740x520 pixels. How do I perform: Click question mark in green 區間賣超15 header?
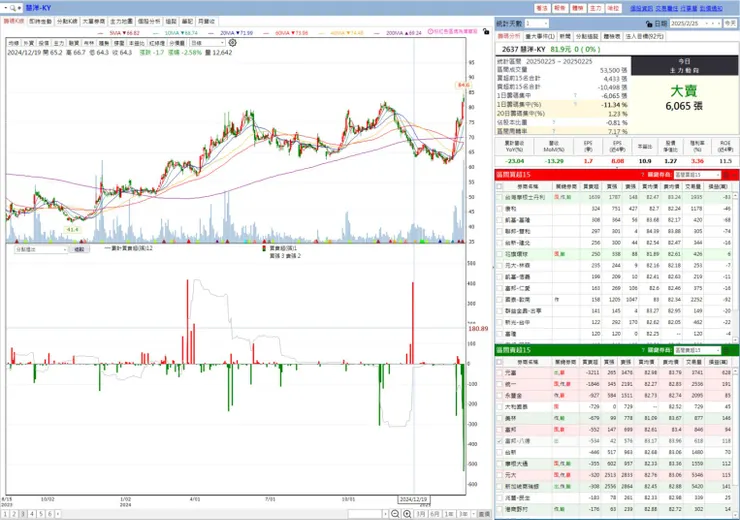pos(643,350)
